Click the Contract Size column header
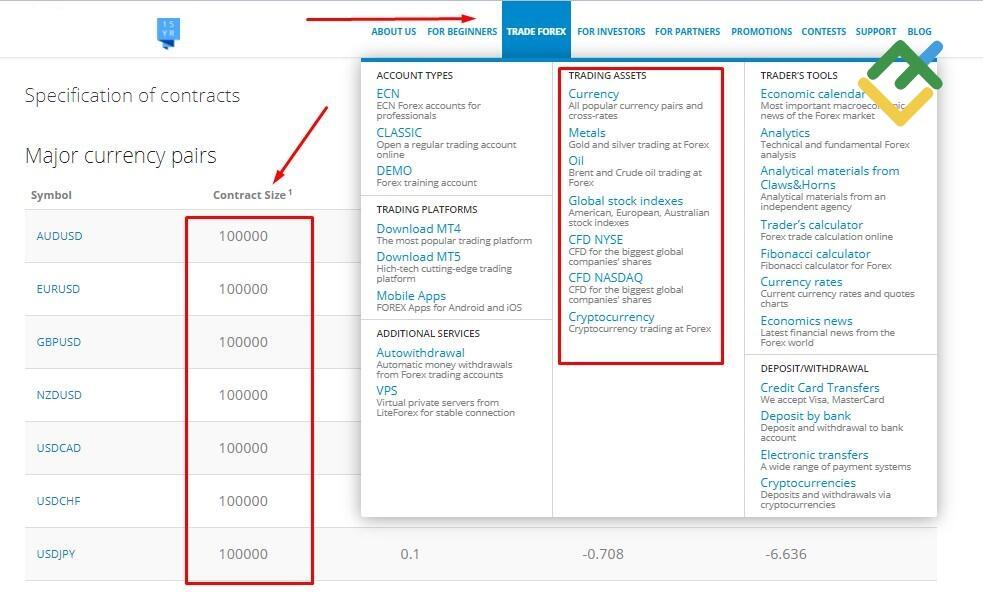The width and height of the screenshot is (983, 615). pos(249,195)
